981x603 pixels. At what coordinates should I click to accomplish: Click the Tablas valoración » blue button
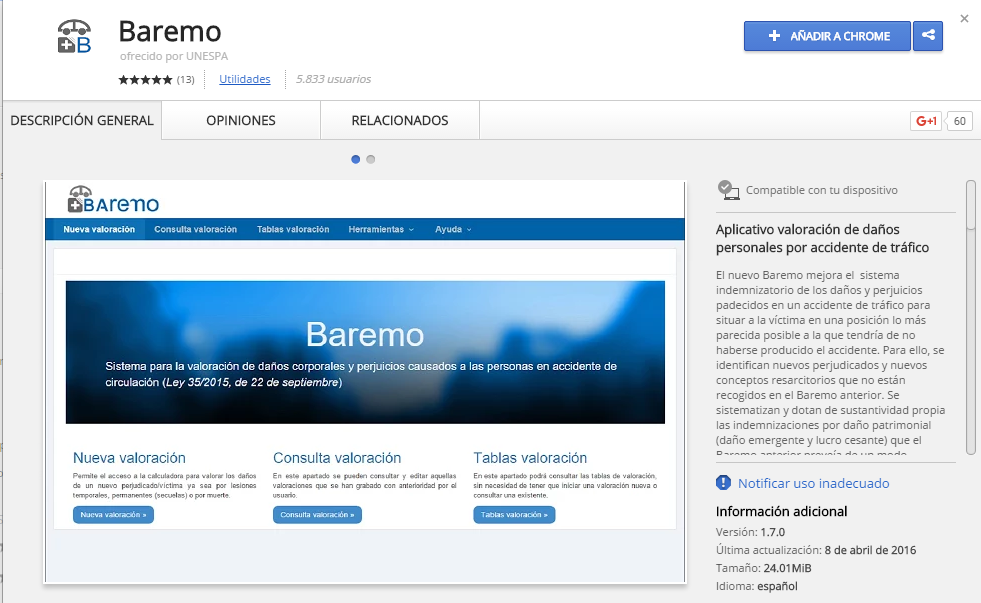tap(514, 514)
